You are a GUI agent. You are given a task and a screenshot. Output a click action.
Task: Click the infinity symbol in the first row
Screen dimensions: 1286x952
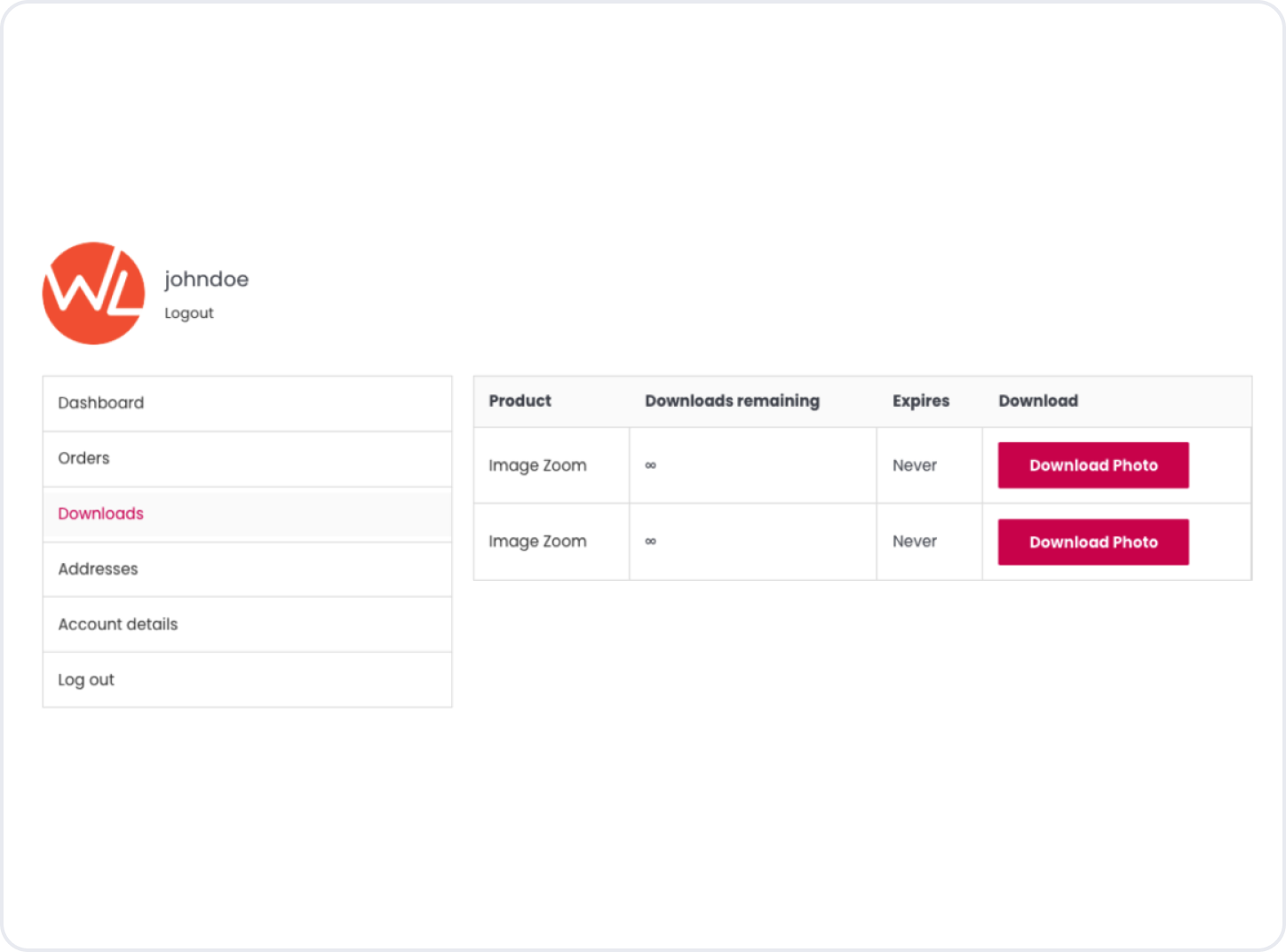pyautogui.click(x=651, y=465)
